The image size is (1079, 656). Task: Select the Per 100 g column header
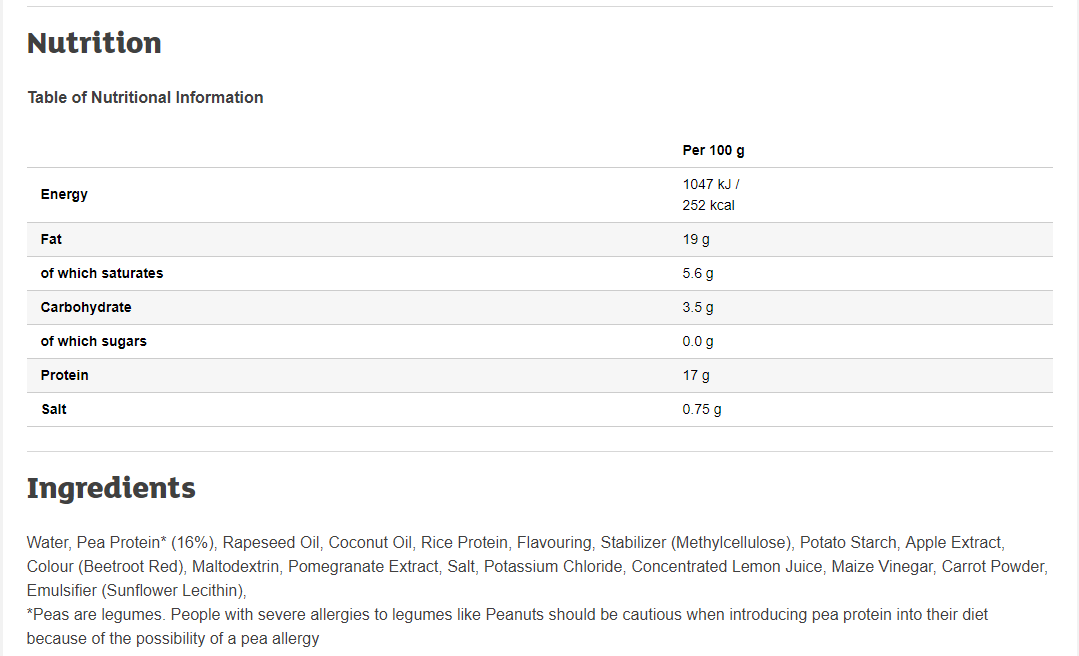click(x=713, y=150)
